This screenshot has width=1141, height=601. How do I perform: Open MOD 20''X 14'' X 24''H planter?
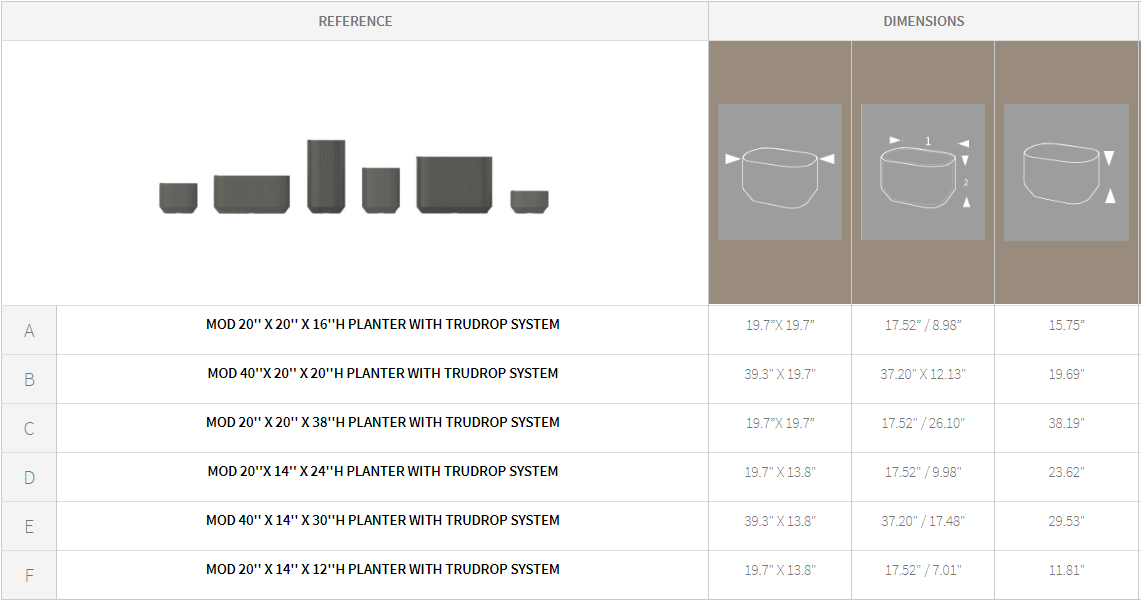(x=382, y=471)
